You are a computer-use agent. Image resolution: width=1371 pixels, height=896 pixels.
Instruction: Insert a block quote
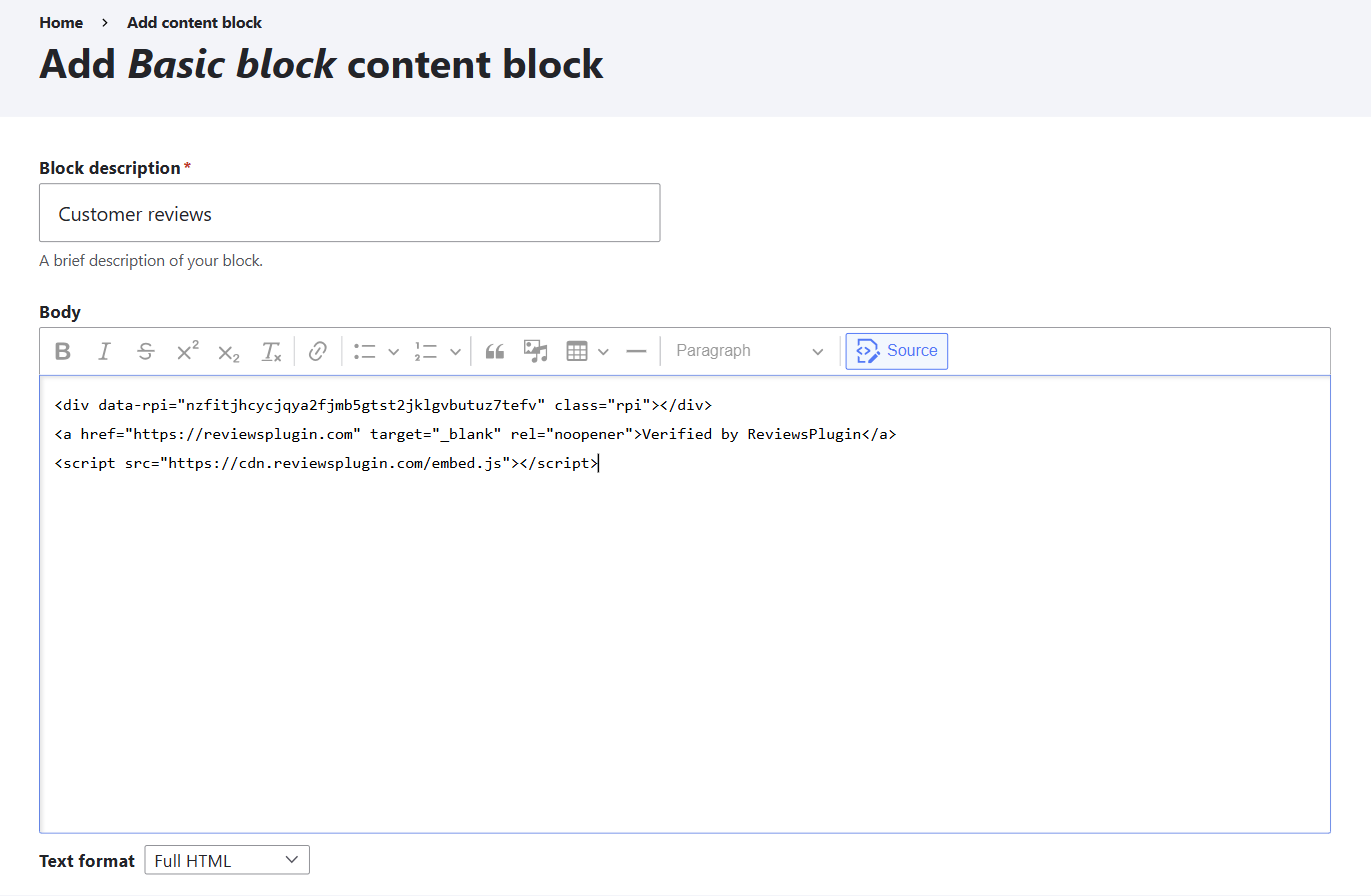494,351
